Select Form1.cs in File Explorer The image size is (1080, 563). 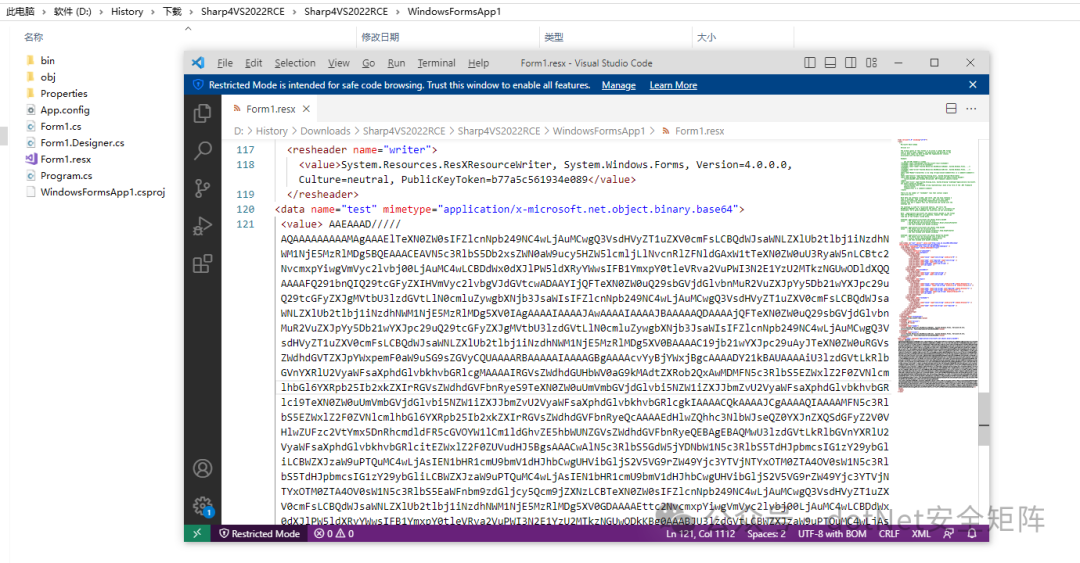[61, 127]
